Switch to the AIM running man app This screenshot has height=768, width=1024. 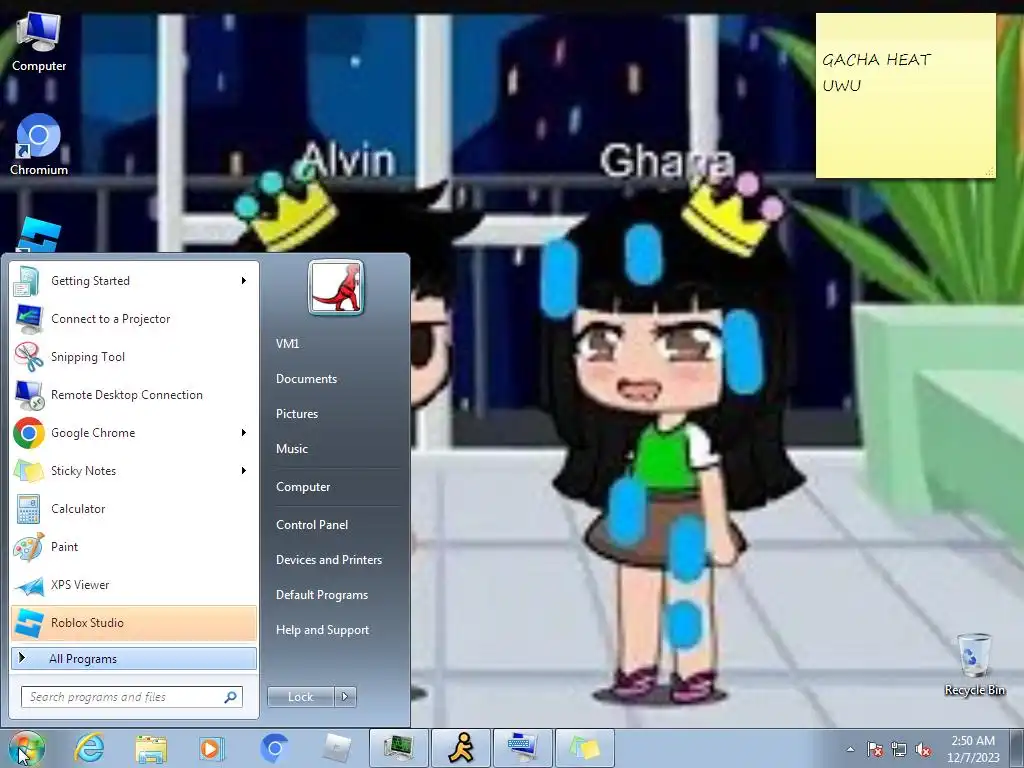461,748
